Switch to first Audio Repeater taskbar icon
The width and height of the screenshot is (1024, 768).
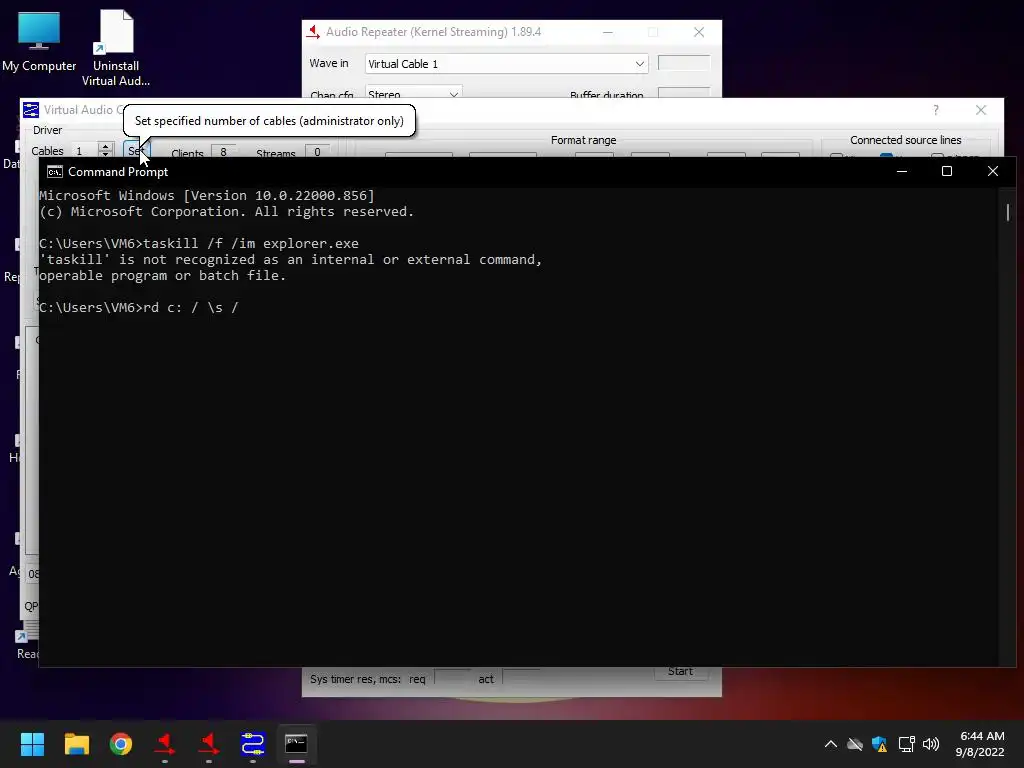[x=165, y=744]
